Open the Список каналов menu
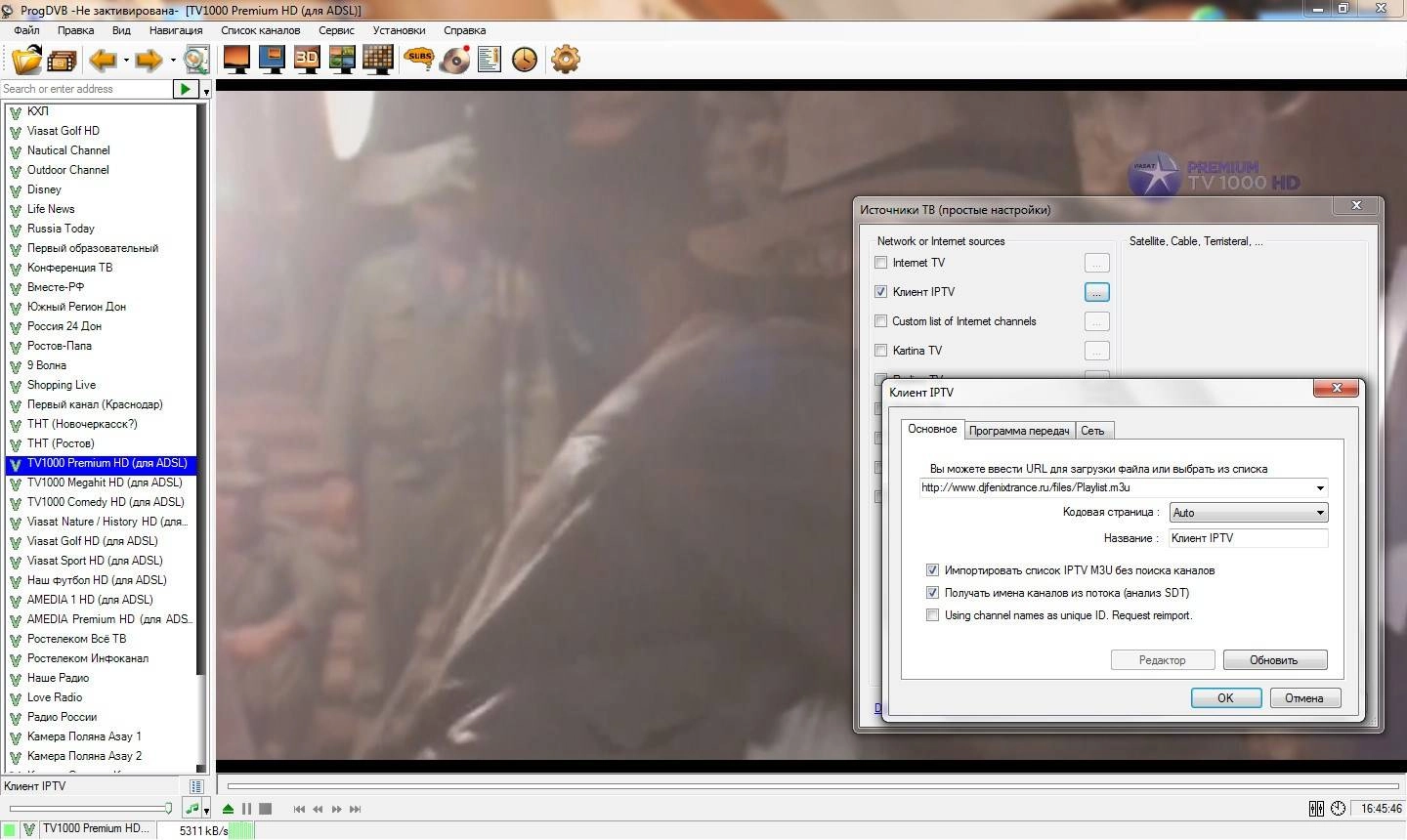The width and height of the screenshot is (1407, 840). click(x=261, y=30)
